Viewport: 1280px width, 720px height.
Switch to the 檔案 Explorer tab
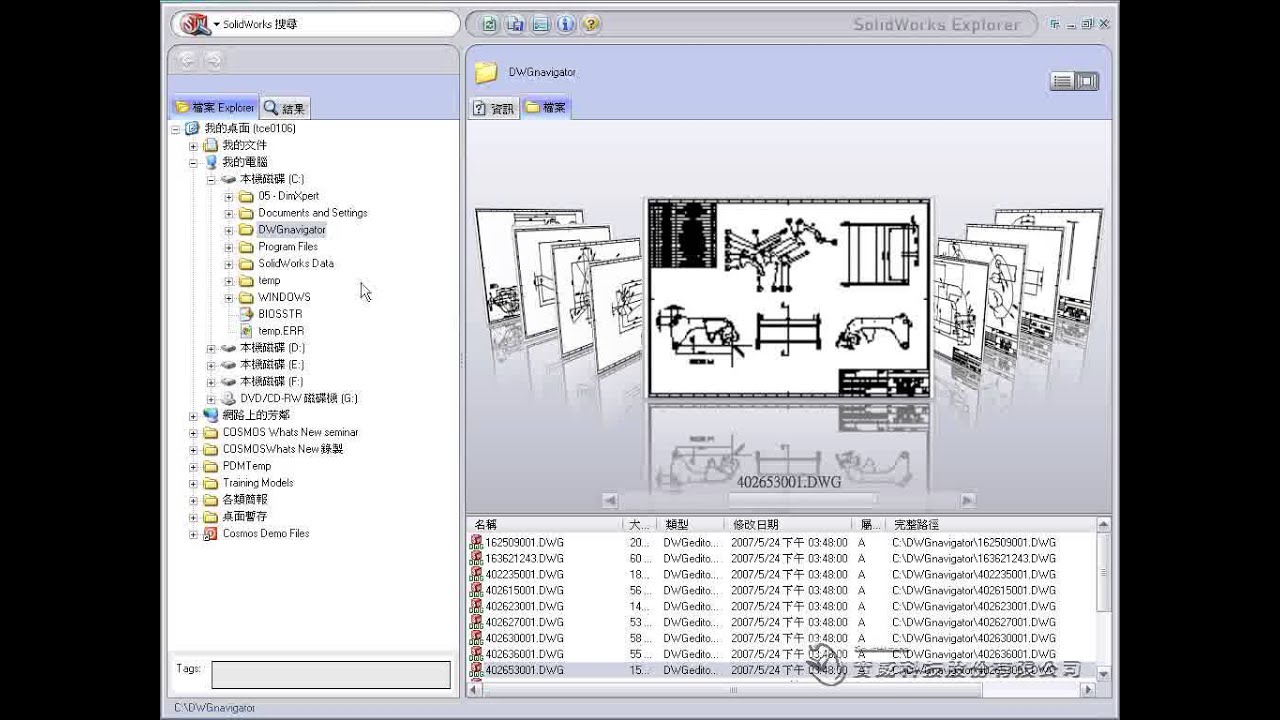(x=215, y=107)
